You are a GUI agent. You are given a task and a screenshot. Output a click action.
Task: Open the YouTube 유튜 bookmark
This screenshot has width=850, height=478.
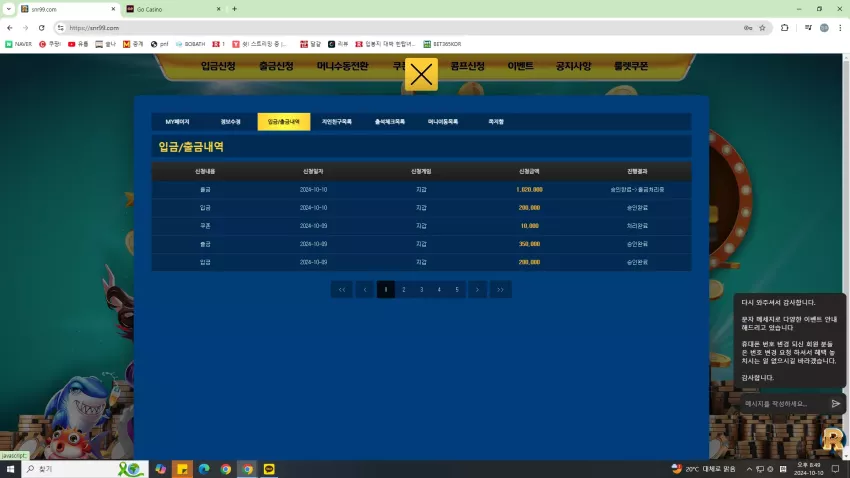pyautogui.click(x=78, y=44)
